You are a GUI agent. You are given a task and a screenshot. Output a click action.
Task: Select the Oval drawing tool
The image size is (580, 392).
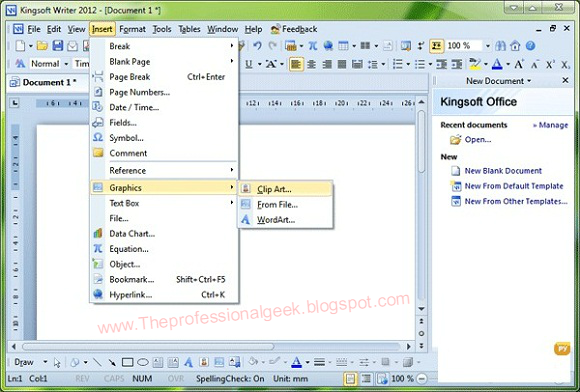tap(143, 362)
